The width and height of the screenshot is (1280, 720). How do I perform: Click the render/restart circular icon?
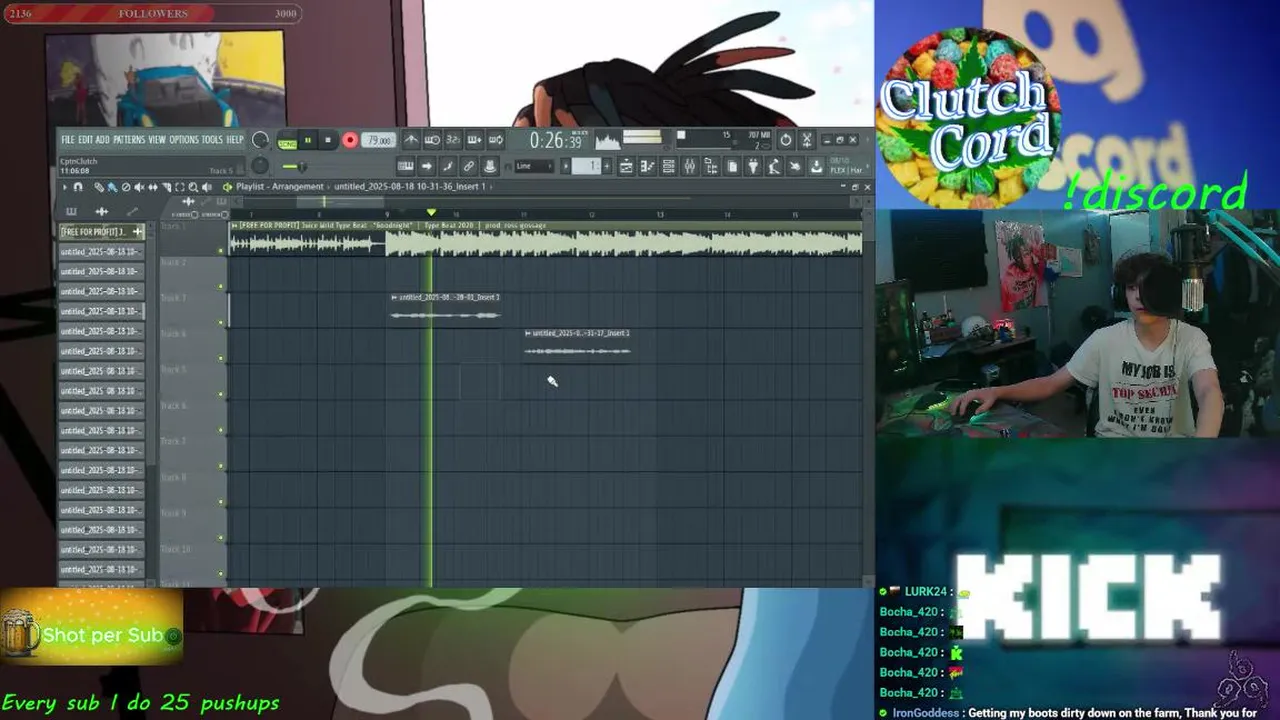(x=786, y=140)
